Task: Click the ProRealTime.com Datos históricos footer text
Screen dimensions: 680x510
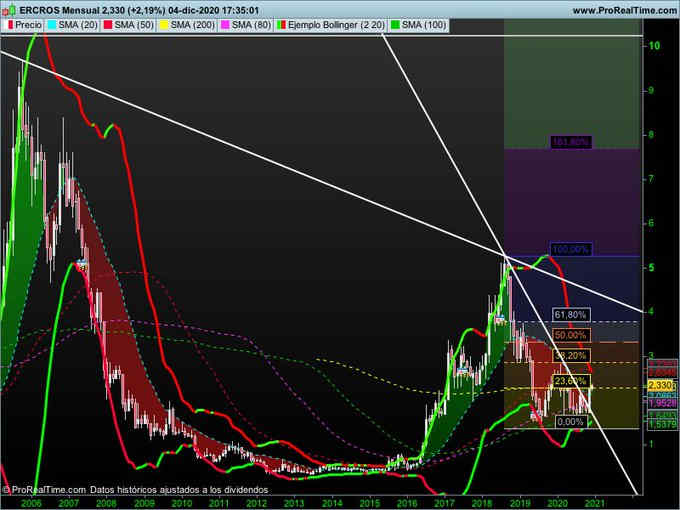Action: pos(135,490)
